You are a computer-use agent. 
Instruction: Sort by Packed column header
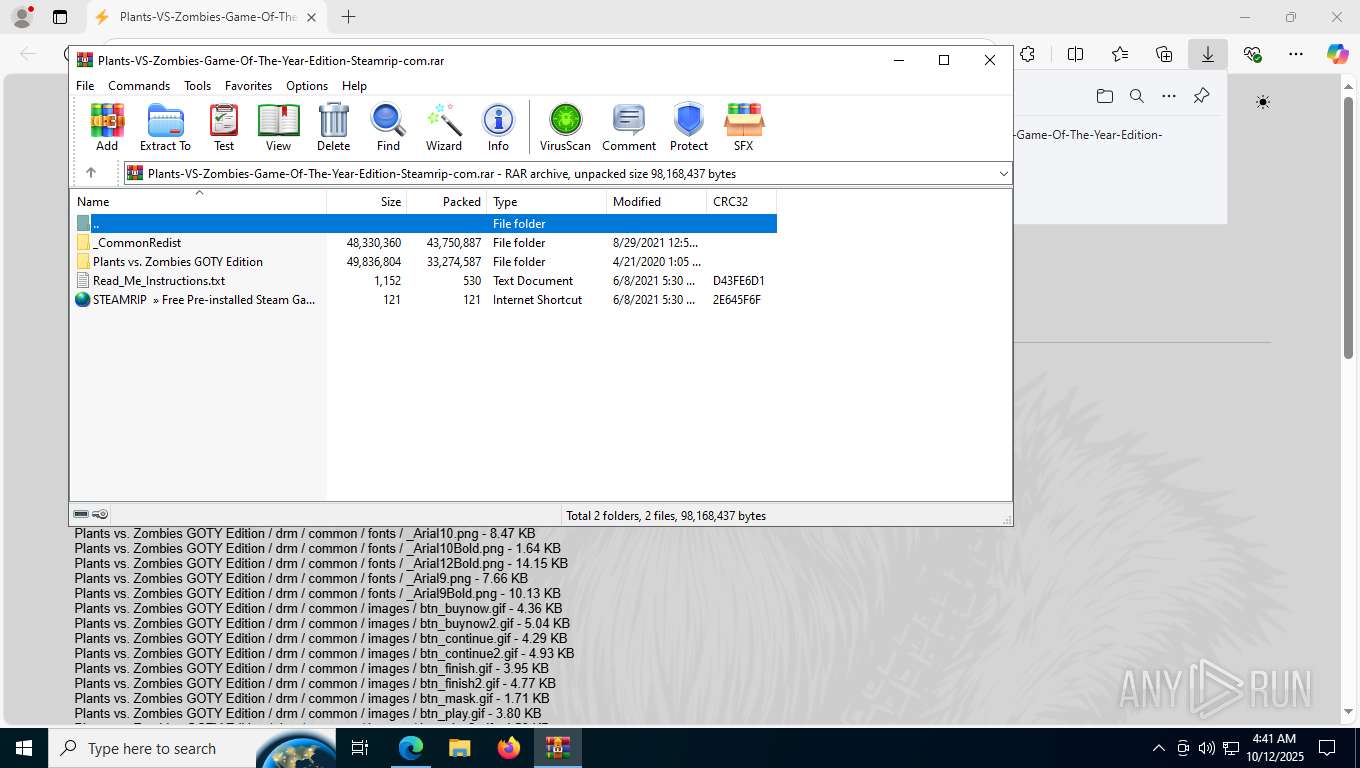447,202
